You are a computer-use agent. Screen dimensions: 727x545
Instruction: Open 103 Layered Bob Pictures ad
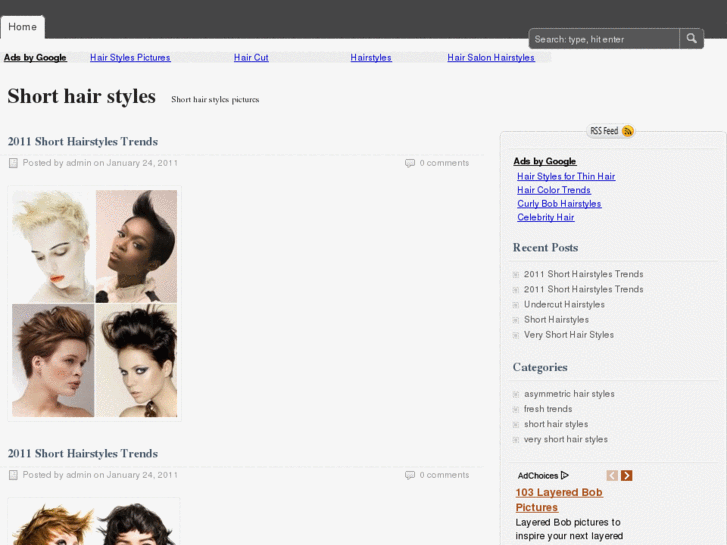[x=559, y=500]
